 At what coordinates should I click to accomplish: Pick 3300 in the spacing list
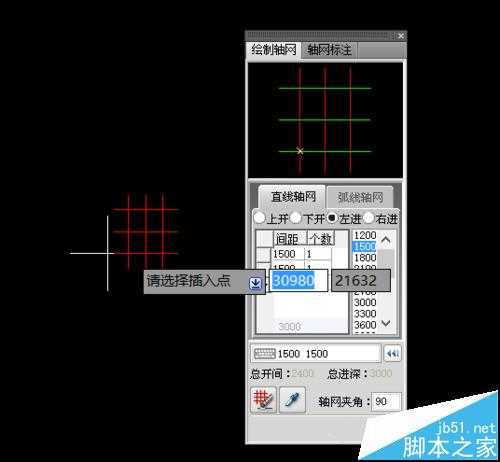tap(365, 314)
